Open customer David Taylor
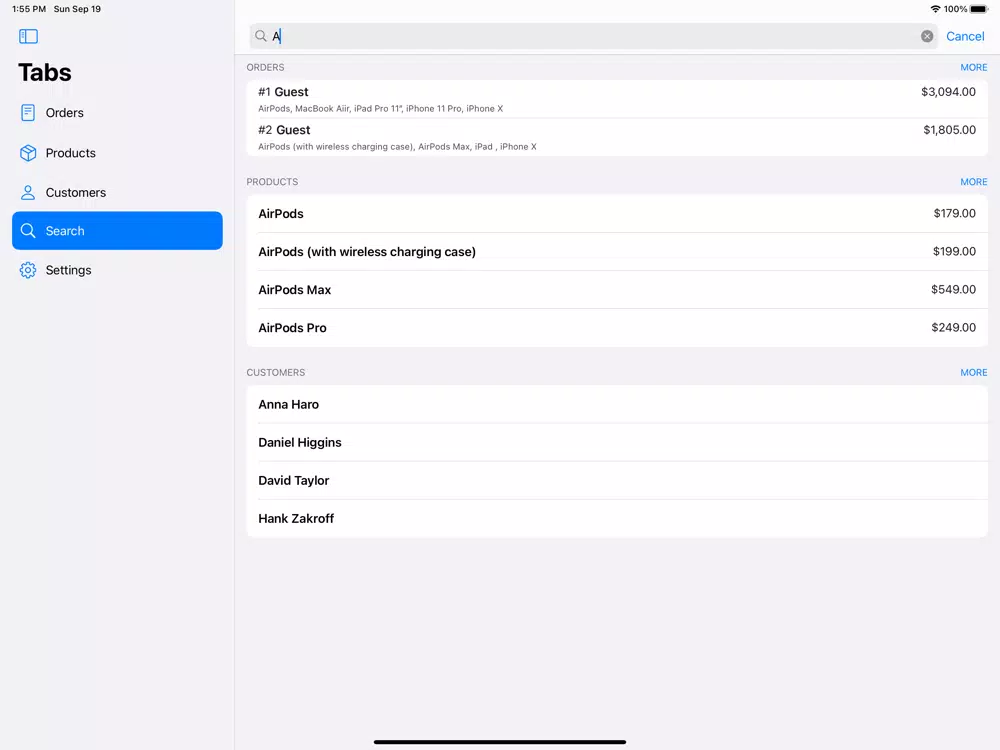The image size is (1000, 750). (617, 480)
